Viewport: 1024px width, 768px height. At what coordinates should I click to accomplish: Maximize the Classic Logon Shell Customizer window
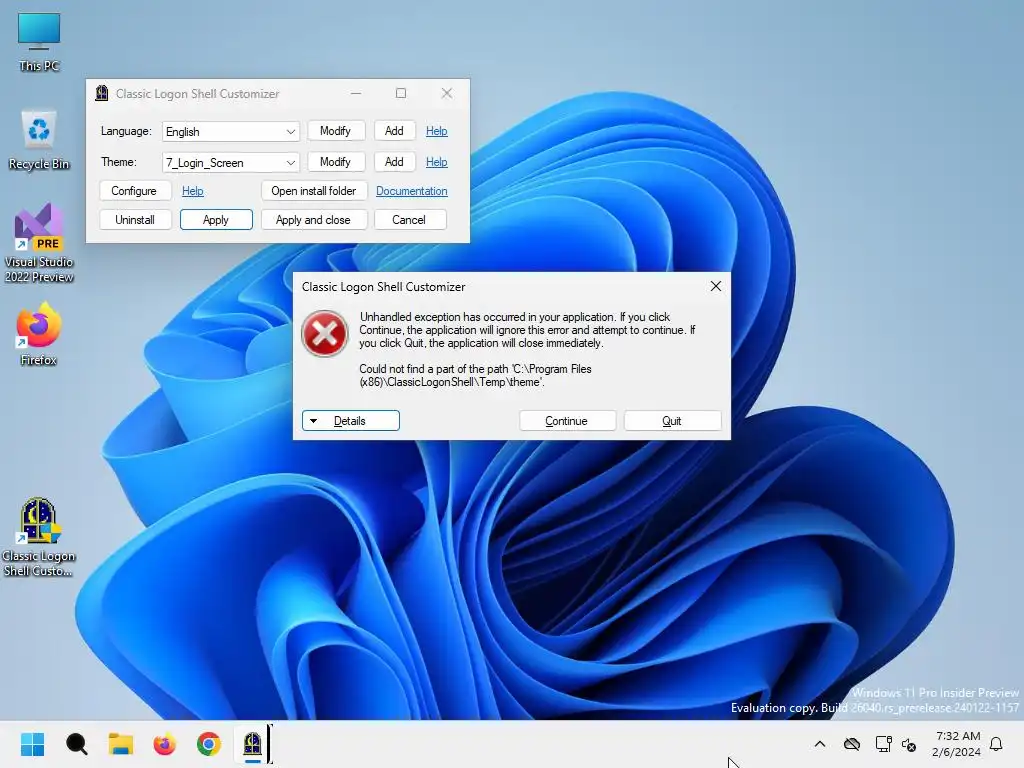(401, 93)
